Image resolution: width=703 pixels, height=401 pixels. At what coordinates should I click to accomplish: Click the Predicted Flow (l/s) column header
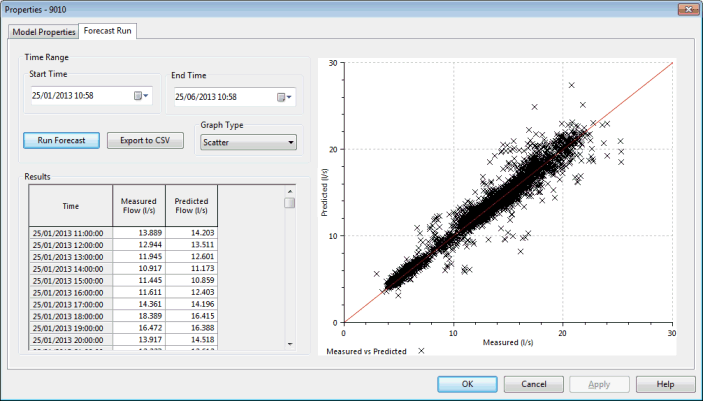pyautogui.click(x=191, y=206)
